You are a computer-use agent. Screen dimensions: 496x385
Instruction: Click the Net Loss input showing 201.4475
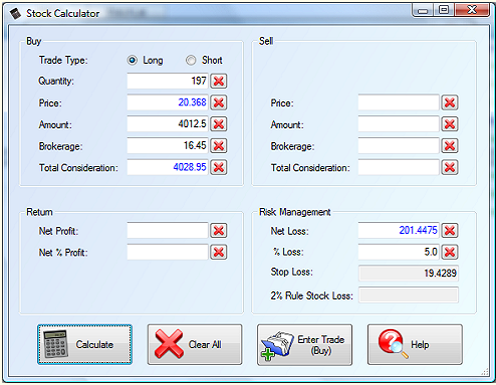(399, 231)
